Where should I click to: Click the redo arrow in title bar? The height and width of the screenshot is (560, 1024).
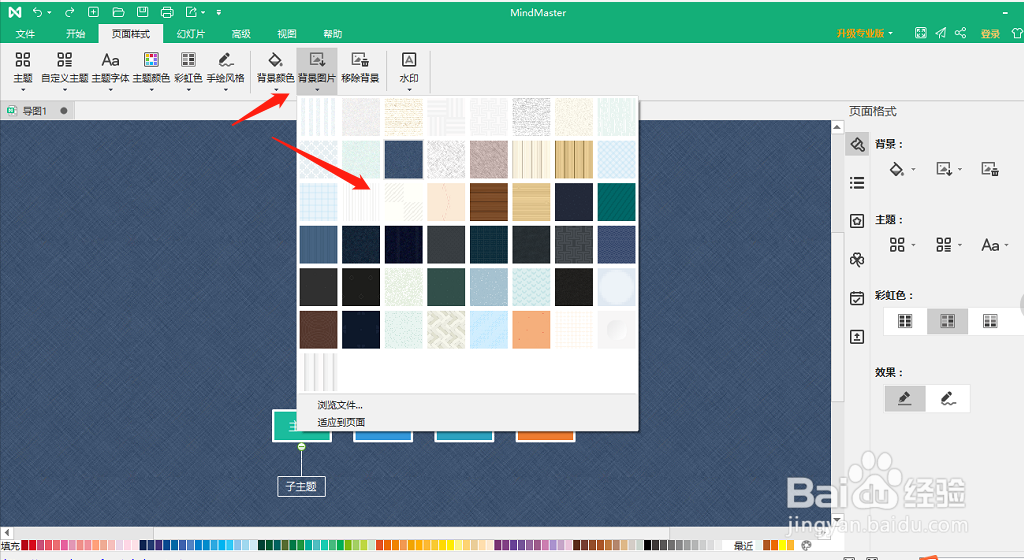pos(69,12)
